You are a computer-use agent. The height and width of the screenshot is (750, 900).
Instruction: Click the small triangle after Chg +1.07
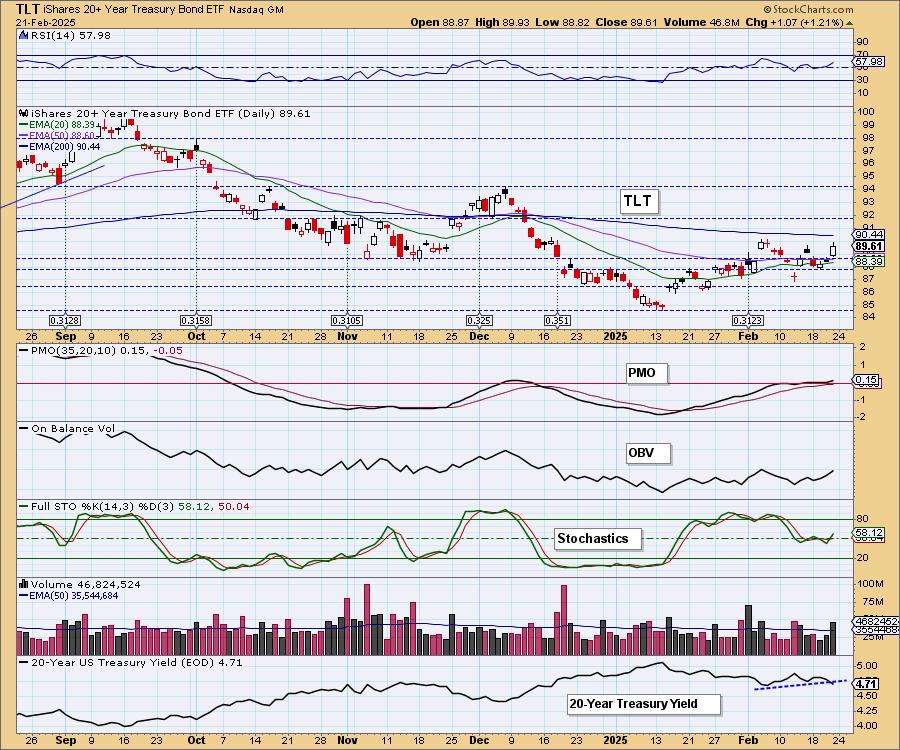(849, 23)
